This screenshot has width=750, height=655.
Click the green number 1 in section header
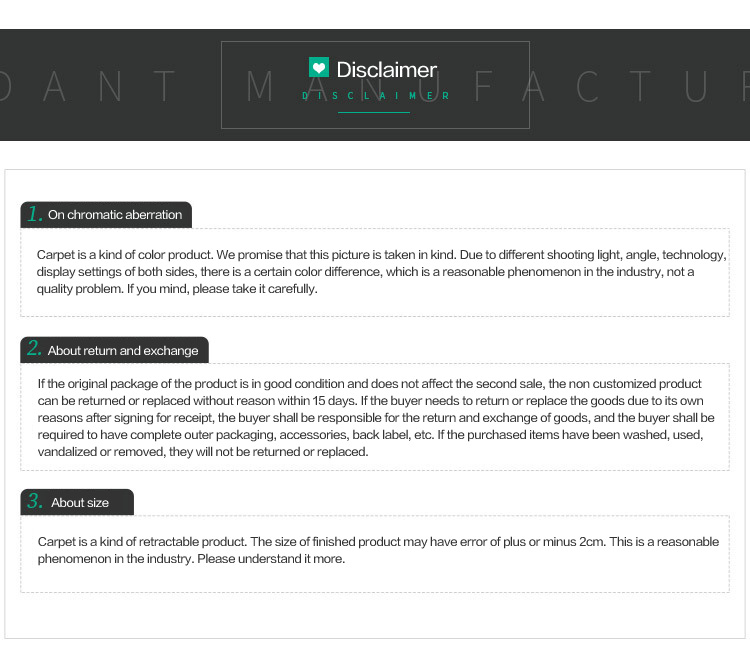tap(35, 214)
